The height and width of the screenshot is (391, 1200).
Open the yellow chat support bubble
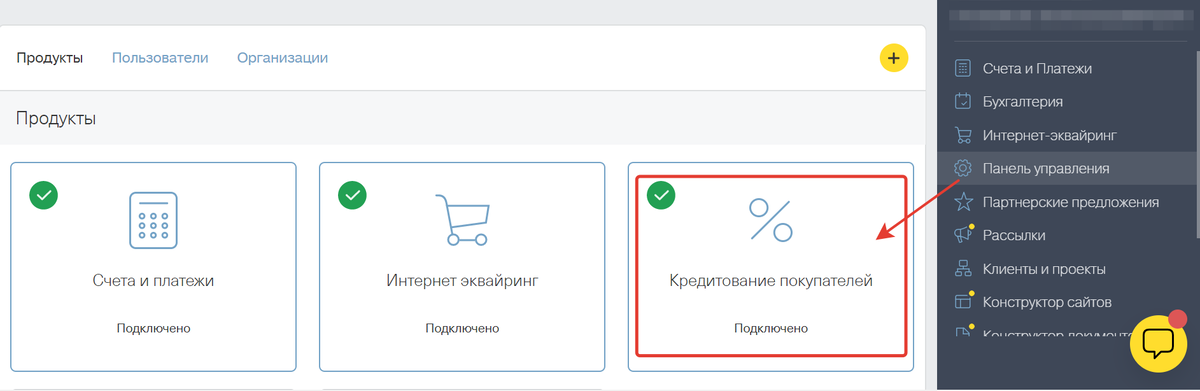click(x=1158, y=344)
